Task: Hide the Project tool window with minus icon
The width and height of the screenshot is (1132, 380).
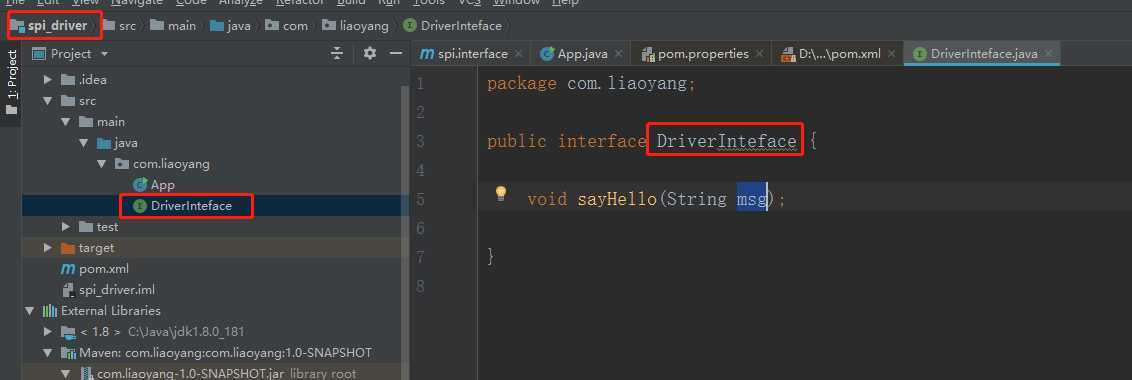Action: 396,53
